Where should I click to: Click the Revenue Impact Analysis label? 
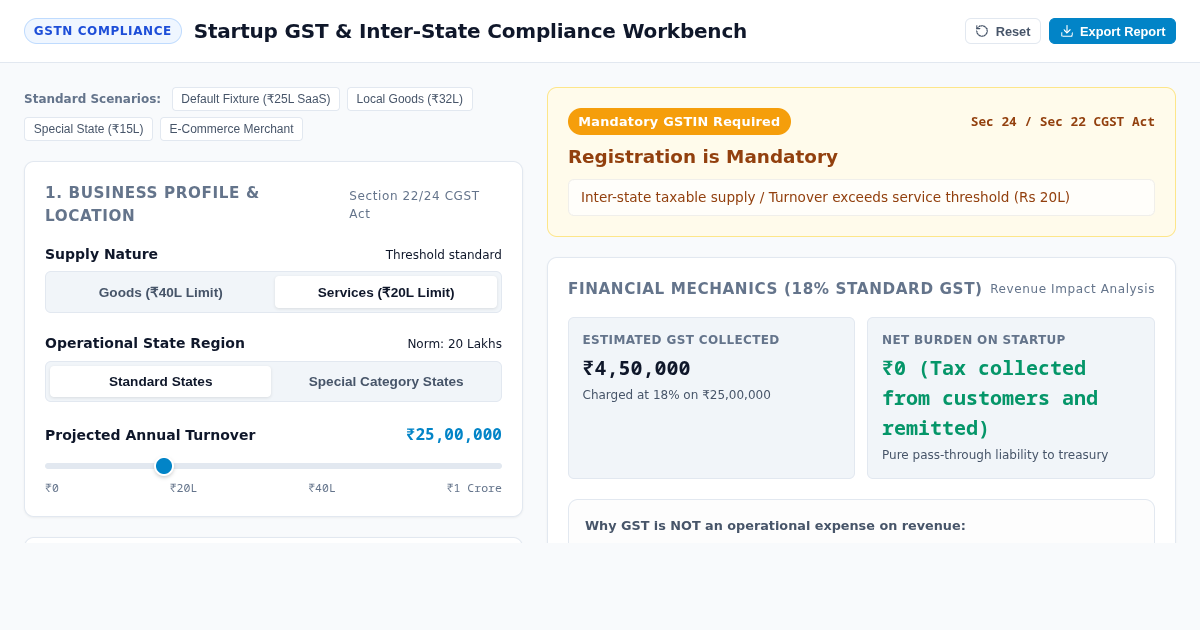pos(1072,289)
